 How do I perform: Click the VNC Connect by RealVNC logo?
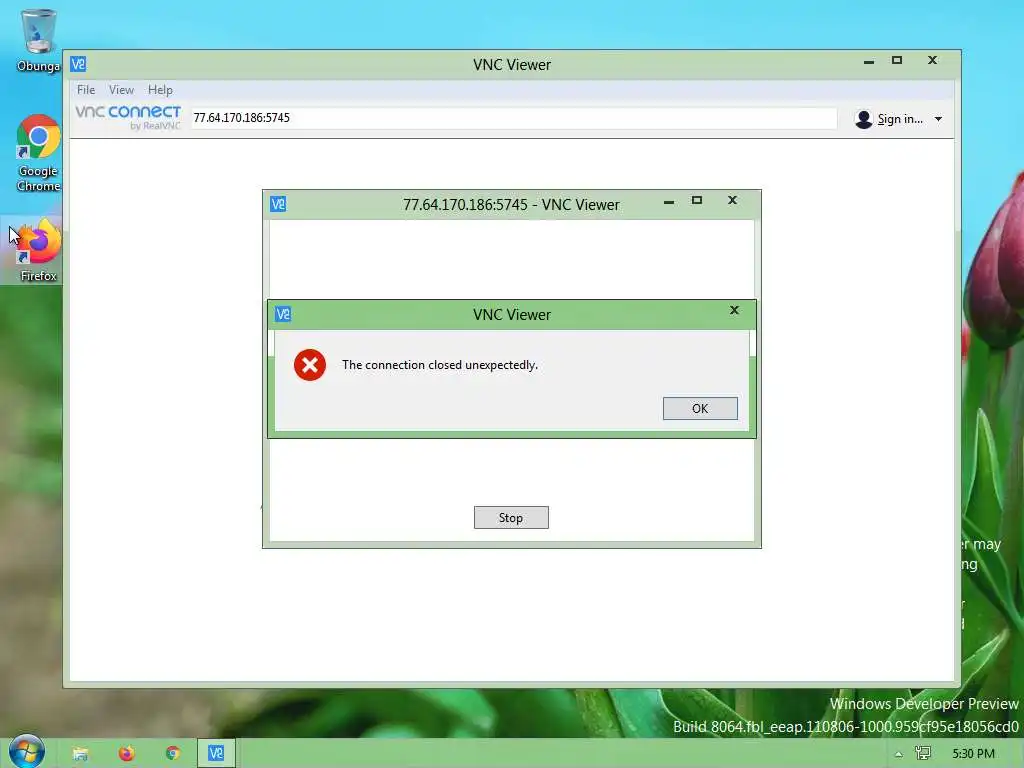128,118
